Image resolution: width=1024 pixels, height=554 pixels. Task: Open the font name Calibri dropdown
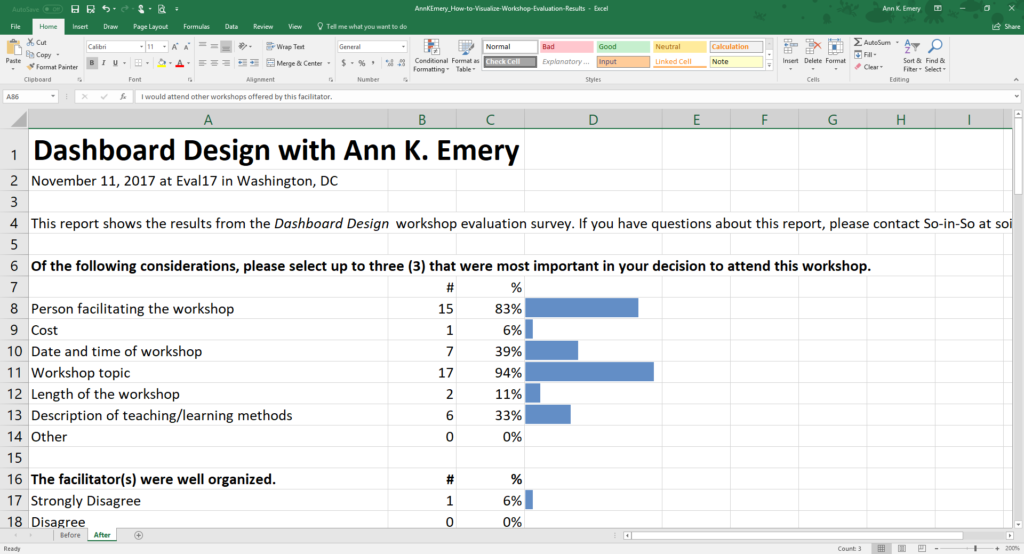point(141,47)
